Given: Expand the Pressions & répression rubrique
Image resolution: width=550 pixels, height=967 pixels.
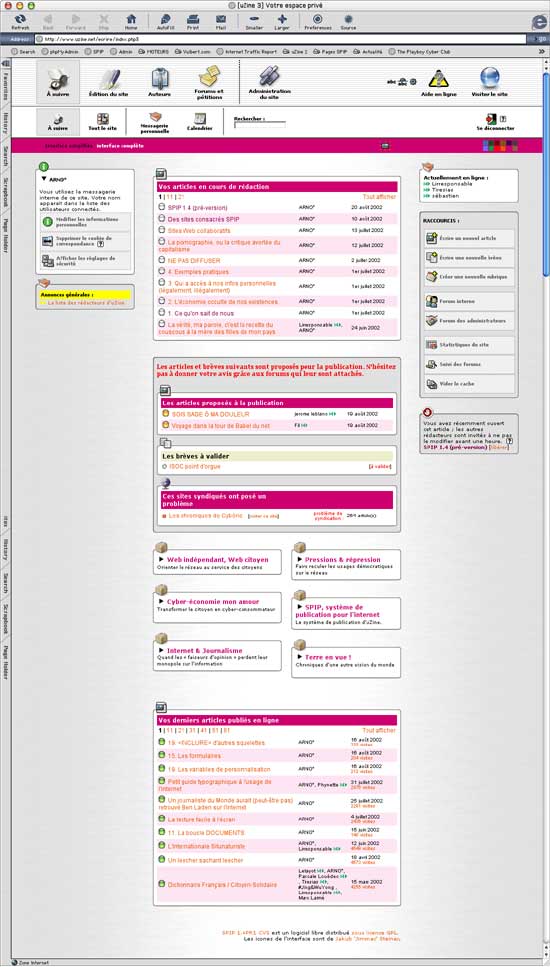Looking at the screenshot, I should pyautogui.click(x=300, y=560).
